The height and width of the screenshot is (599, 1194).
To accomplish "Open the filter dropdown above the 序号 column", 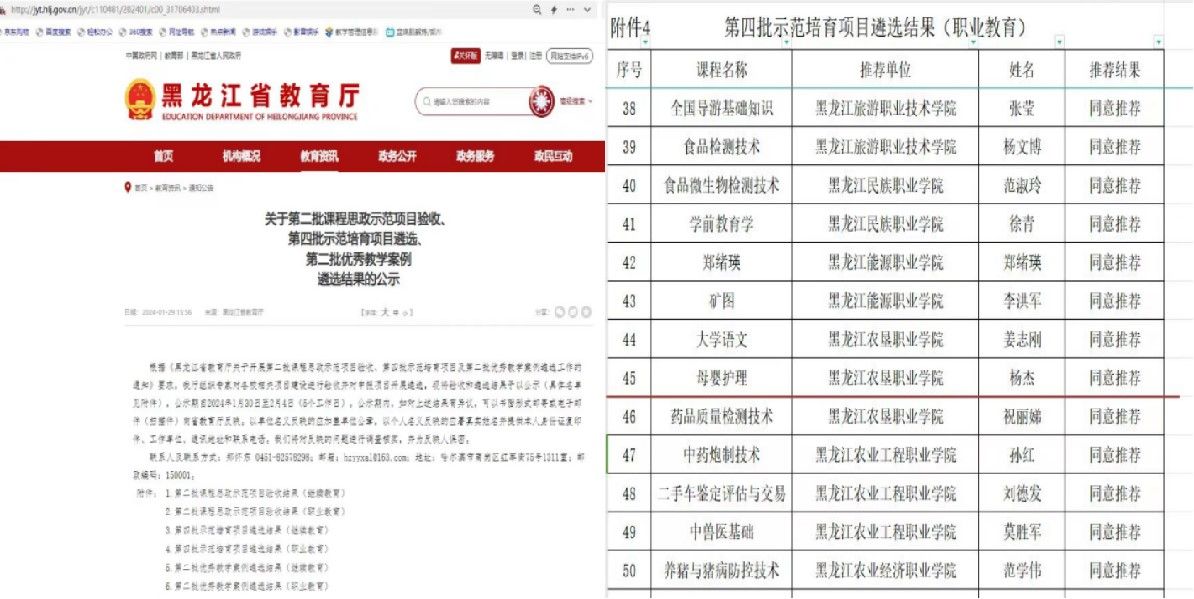I will (x=645, y=42).
